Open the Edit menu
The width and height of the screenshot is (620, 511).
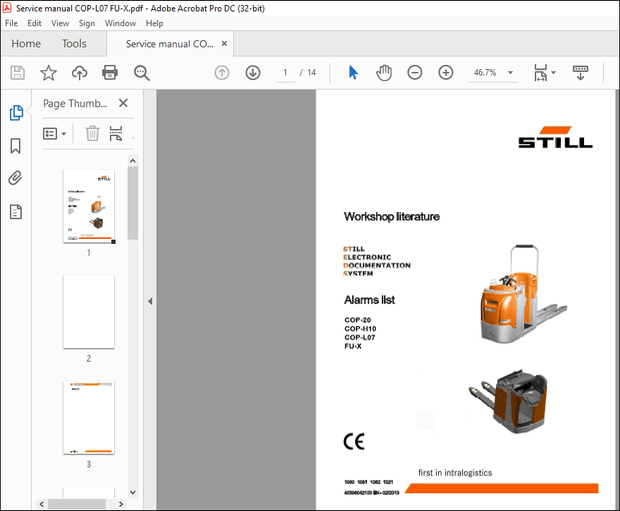(x=35, y=23)
